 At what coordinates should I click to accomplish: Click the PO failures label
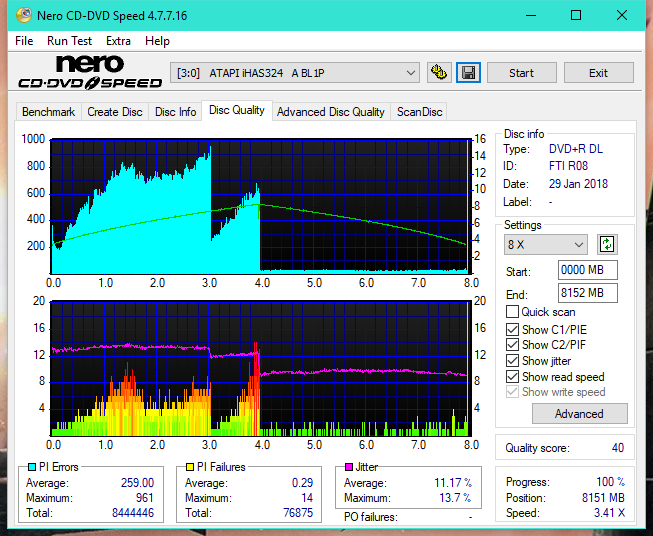(x=371, y=517)
